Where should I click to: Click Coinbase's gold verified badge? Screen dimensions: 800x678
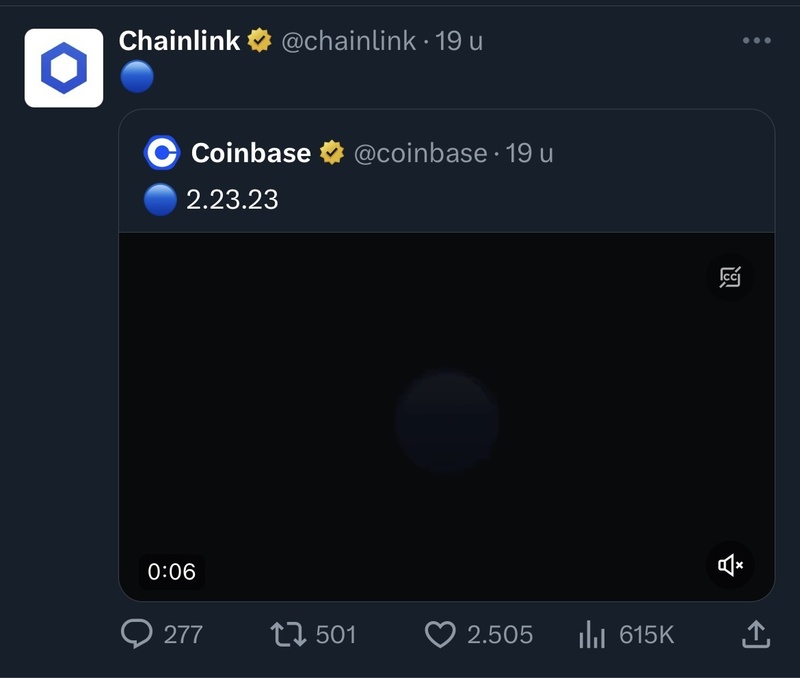tap(332, 153)
